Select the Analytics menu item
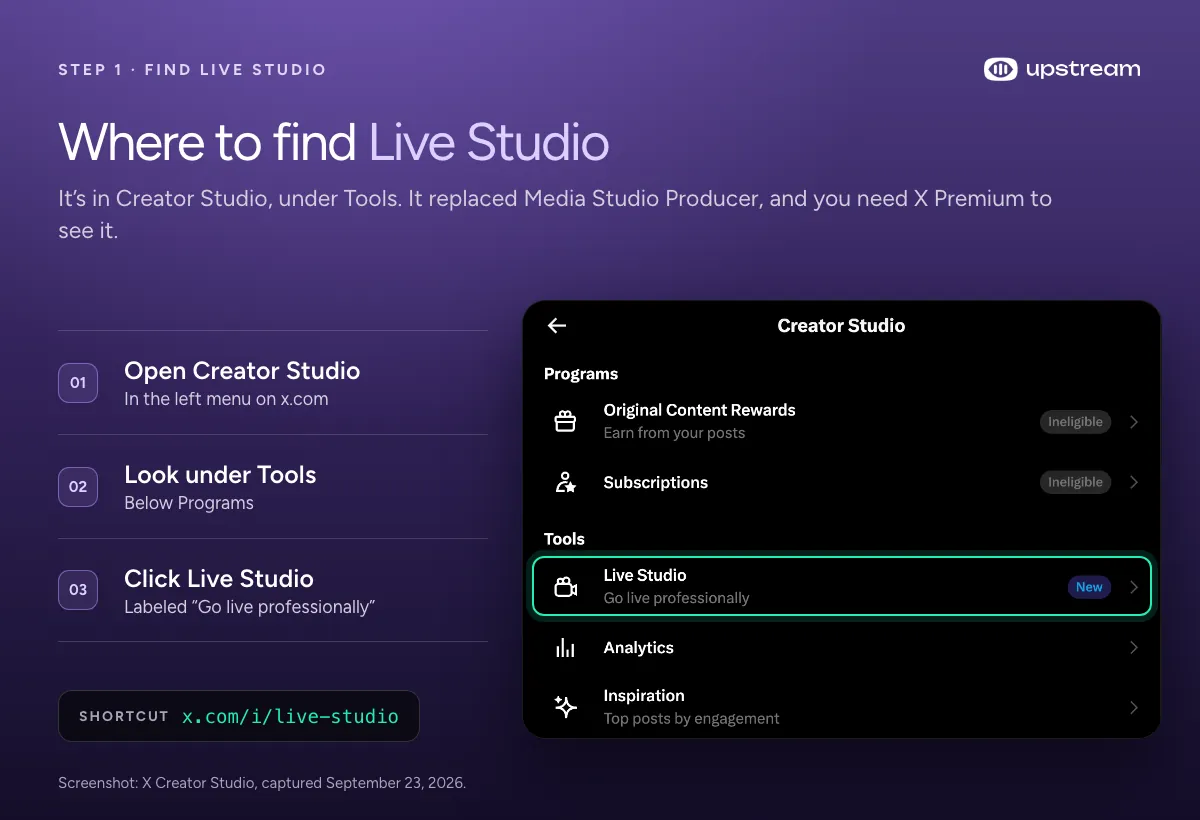 tap(638, 648)
